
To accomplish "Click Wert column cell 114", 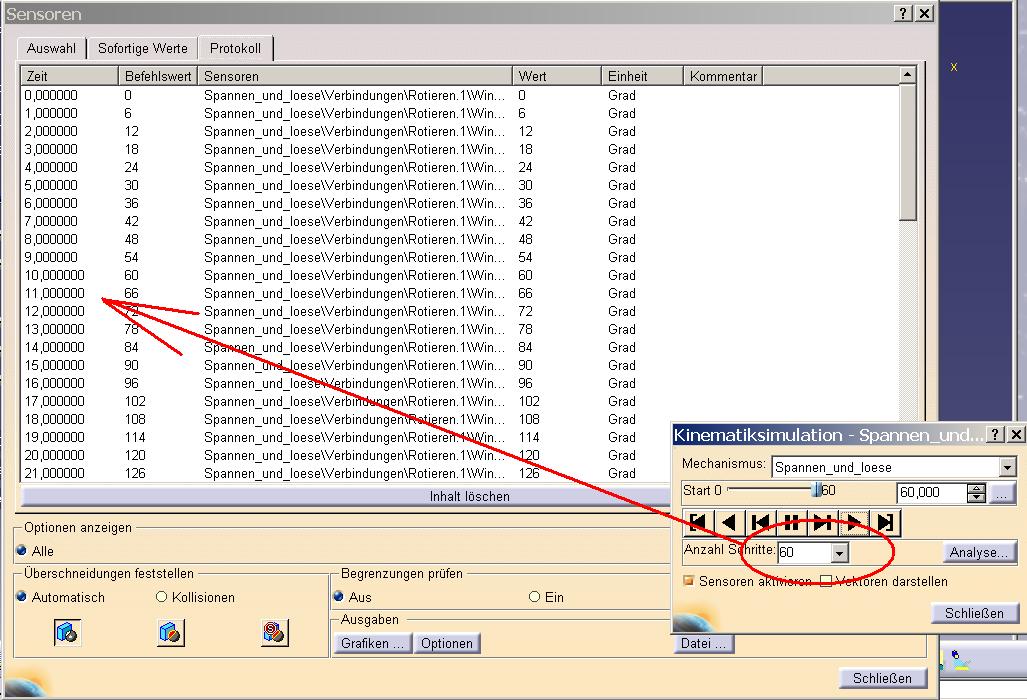I will click(x=529, y=437).
